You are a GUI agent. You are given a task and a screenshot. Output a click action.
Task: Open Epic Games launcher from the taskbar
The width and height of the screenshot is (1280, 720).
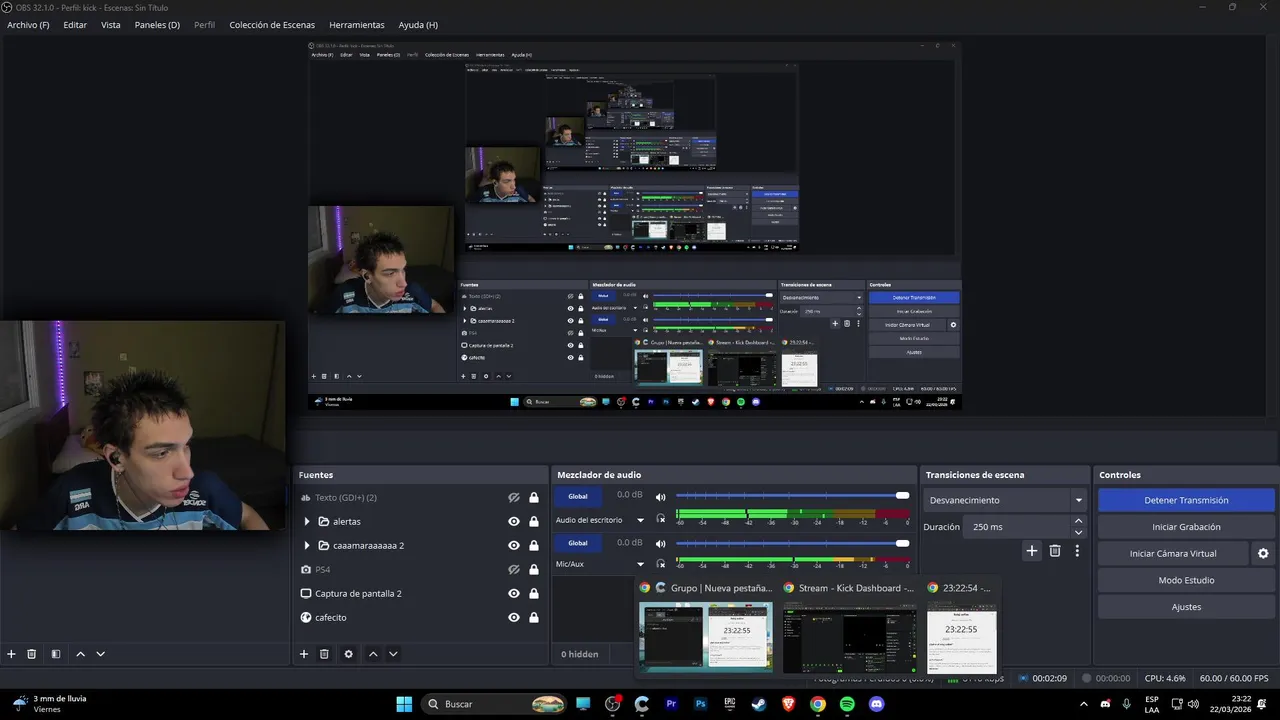tap(730, 704)
